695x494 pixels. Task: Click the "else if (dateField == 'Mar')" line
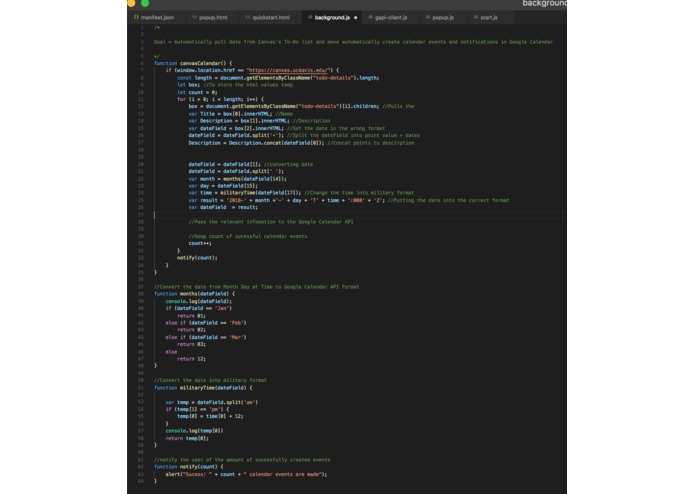click(x=206, y=337)
